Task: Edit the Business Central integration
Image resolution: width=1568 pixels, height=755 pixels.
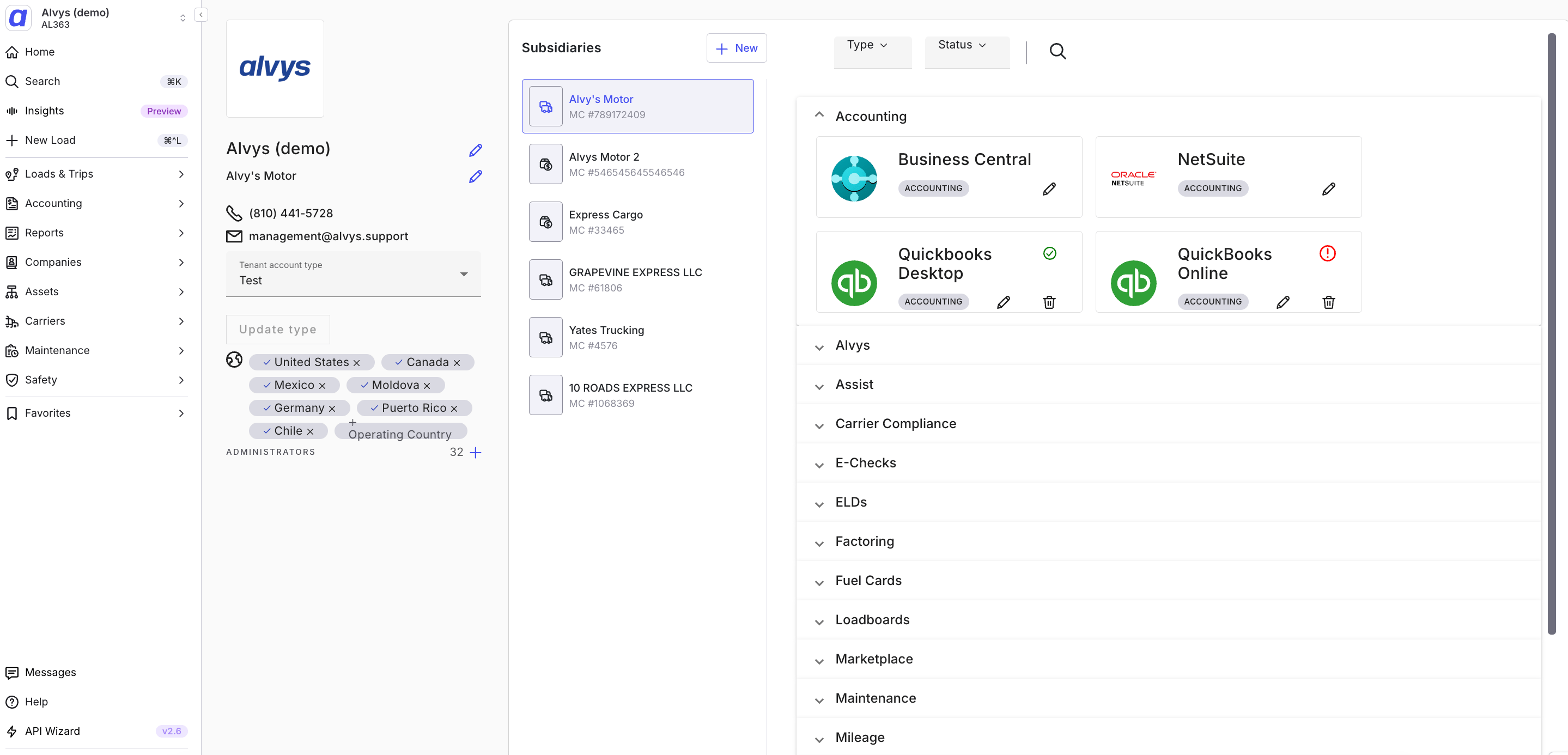Action: tap(1049, 188)
